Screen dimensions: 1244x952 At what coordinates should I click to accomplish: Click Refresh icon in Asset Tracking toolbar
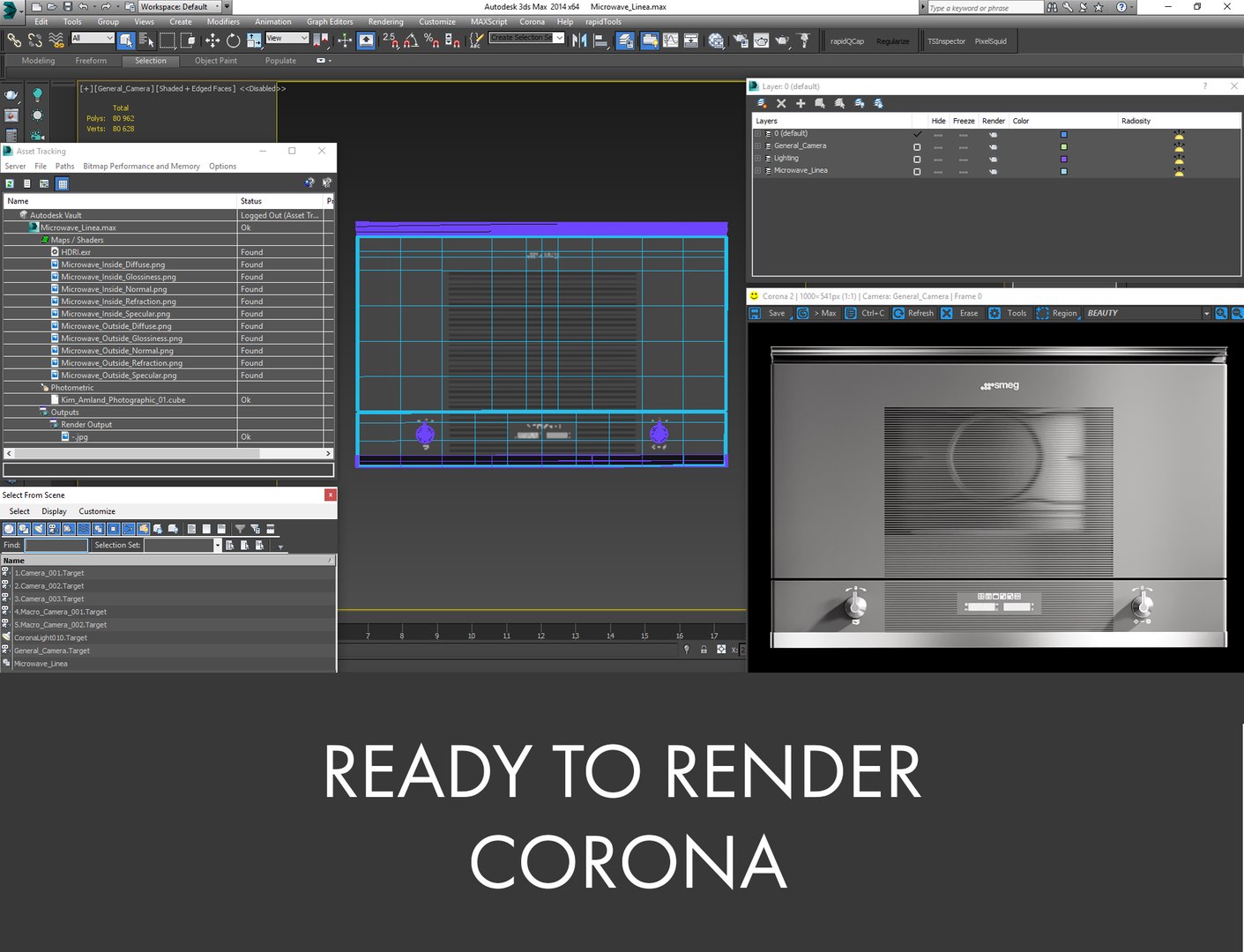pyautogui.click(x=10, y=183)
